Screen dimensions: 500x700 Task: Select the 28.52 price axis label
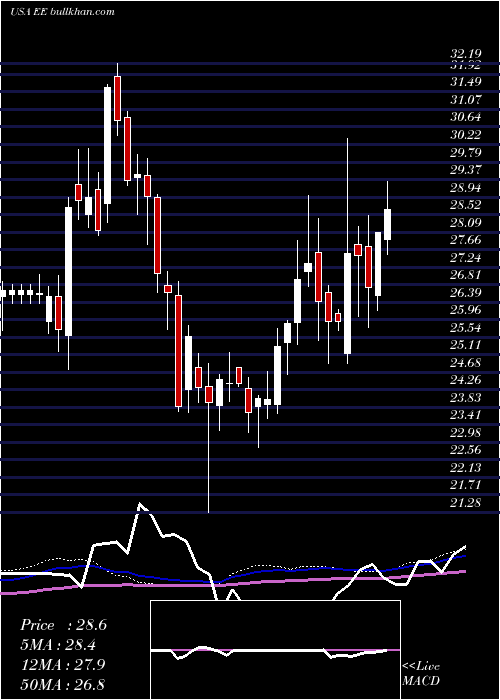coord(465,205)
